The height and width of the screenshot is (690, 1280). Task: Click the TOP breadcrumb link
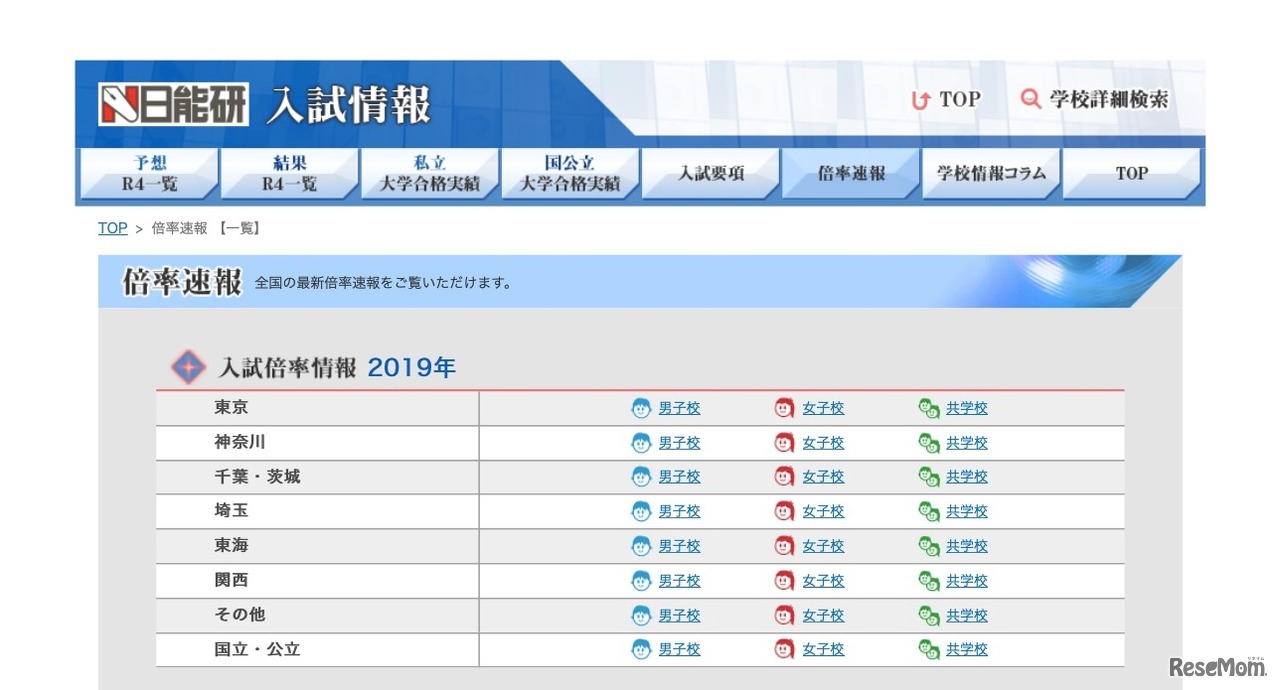pos(112,228)
